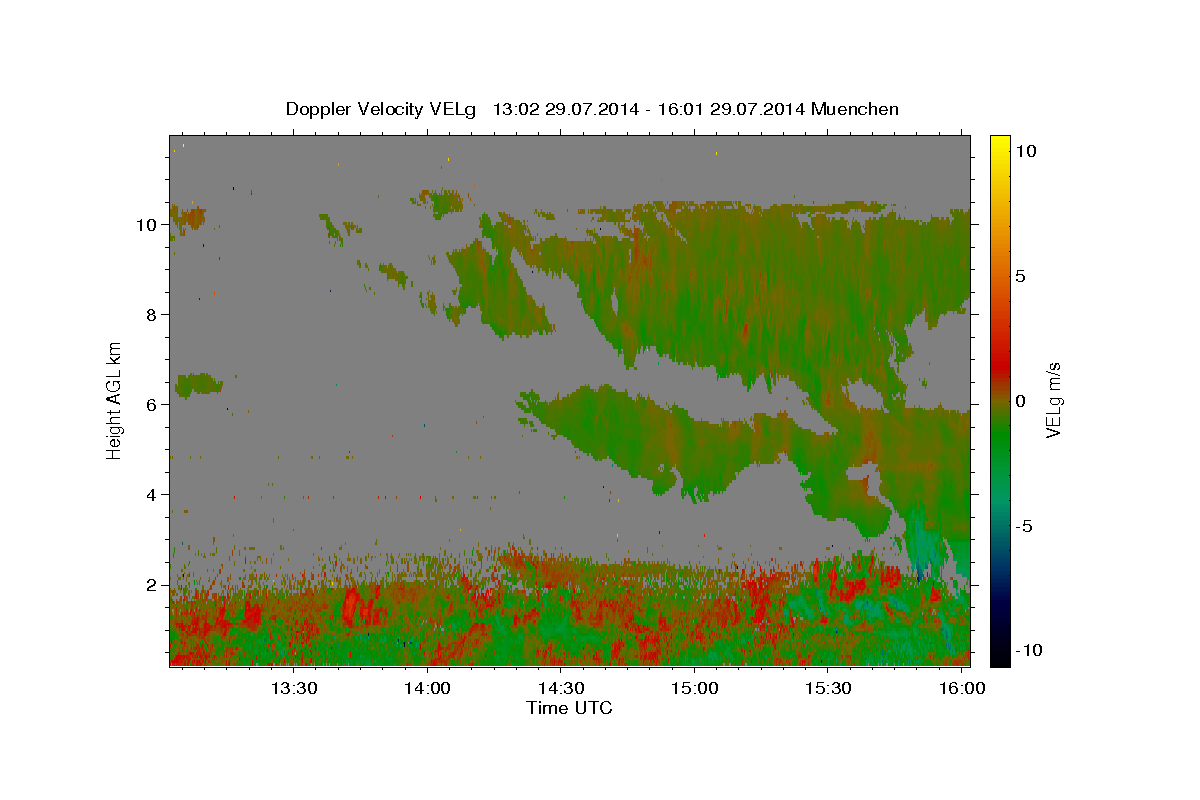Click the 15:30 time tick label
This screenshot has height=800, width=1200.
tap(828, 688)
